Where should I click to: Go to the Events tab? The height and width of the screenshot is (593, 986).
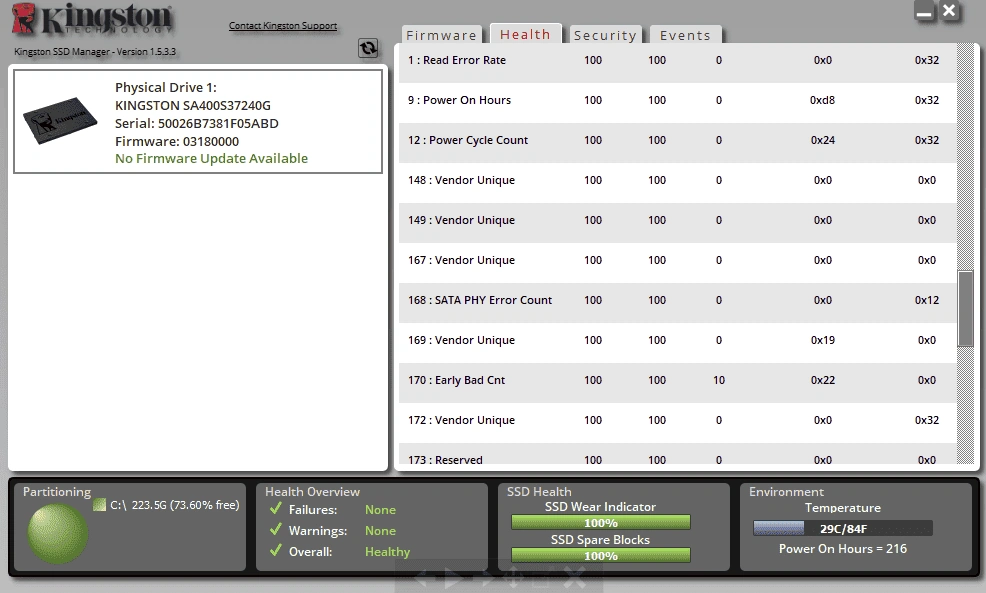coord(685,35)
